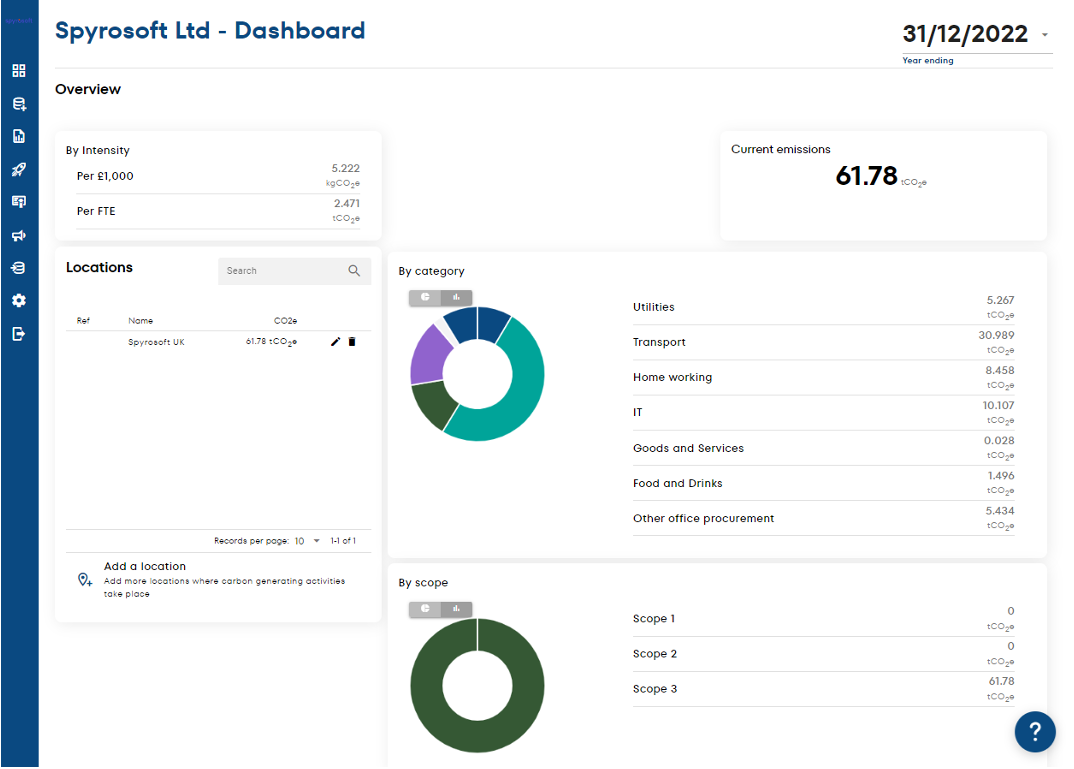This screenshot has height=769, width=1074.
Task: Click the megaphone icon in sidebar
Action: click(19, 235)
